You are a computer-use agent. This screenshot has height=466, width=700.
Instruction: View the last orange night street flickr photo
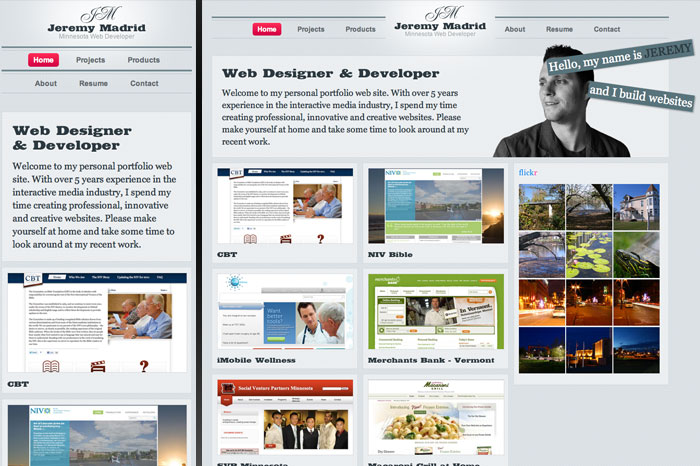(636, 303)
